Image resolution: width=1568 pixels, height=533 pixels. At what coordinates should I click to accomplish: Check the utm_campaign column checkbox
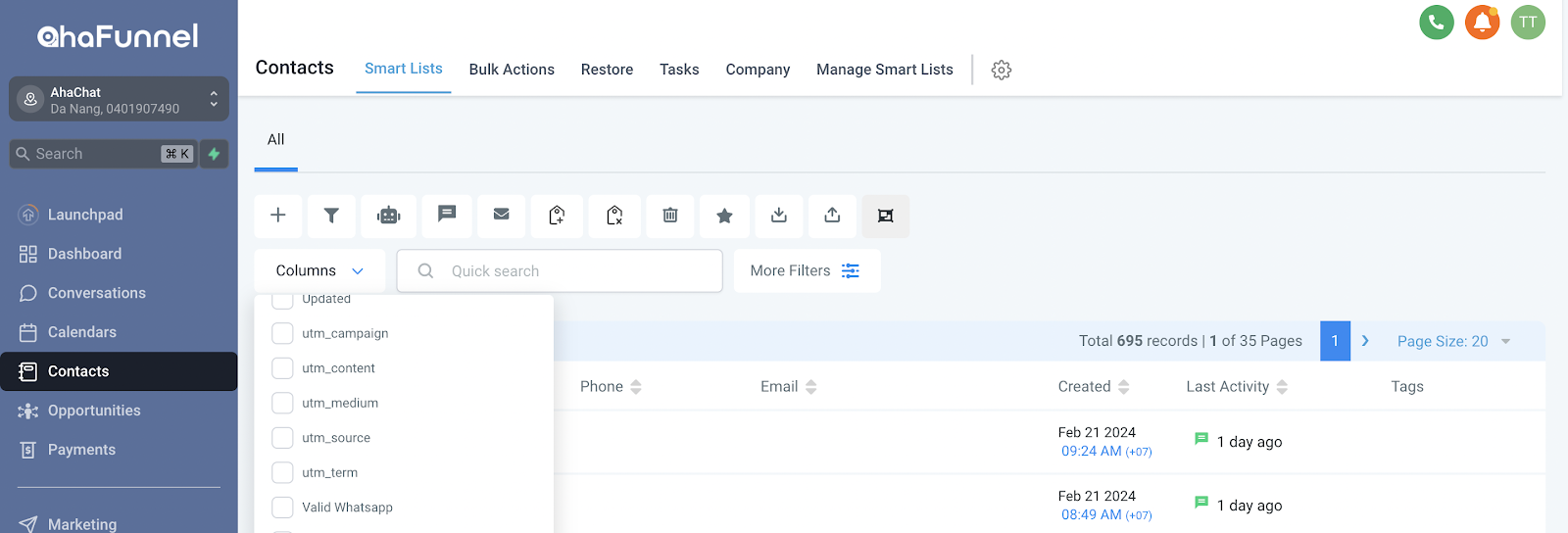point(282,333)
